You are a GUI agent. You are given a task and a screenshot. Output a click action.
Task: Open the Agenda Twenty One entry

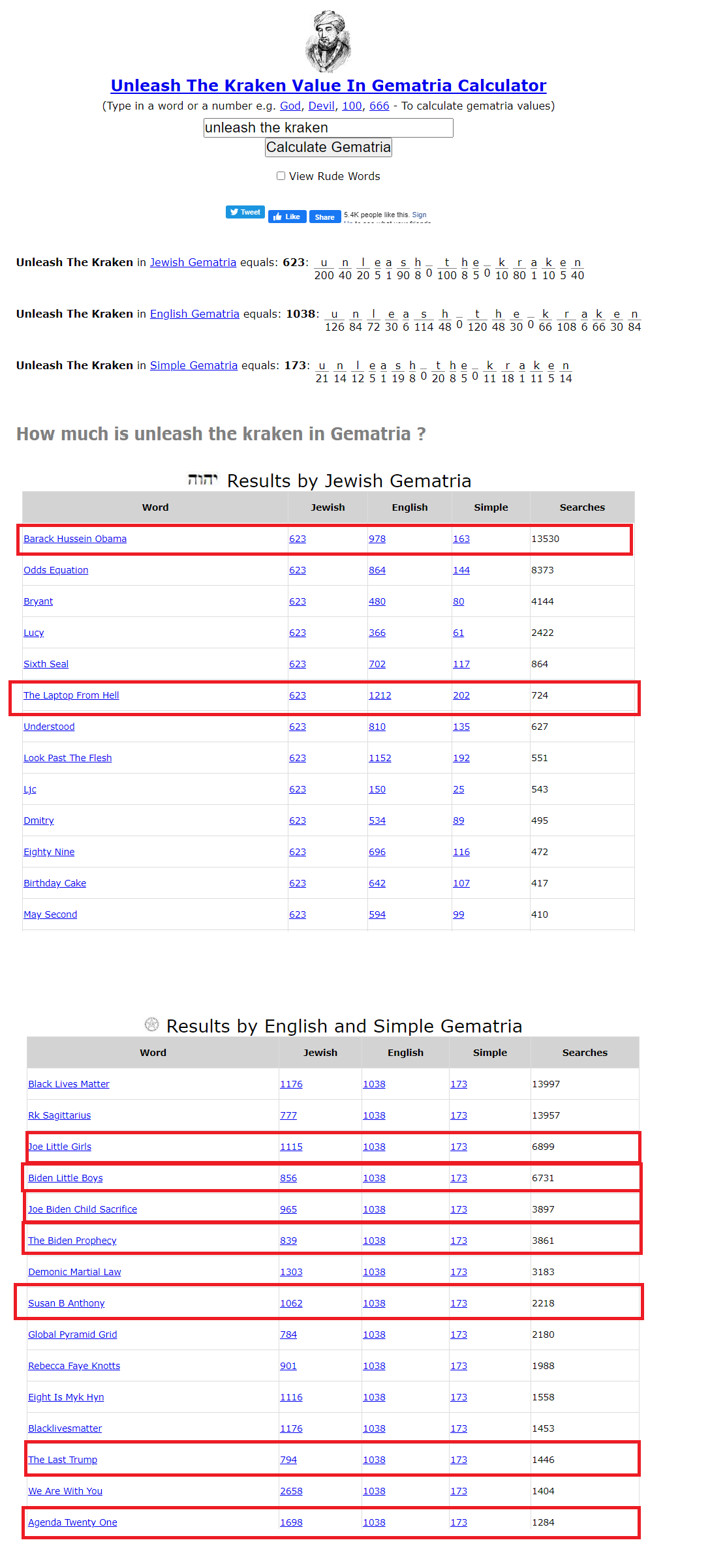[72, 1522]
